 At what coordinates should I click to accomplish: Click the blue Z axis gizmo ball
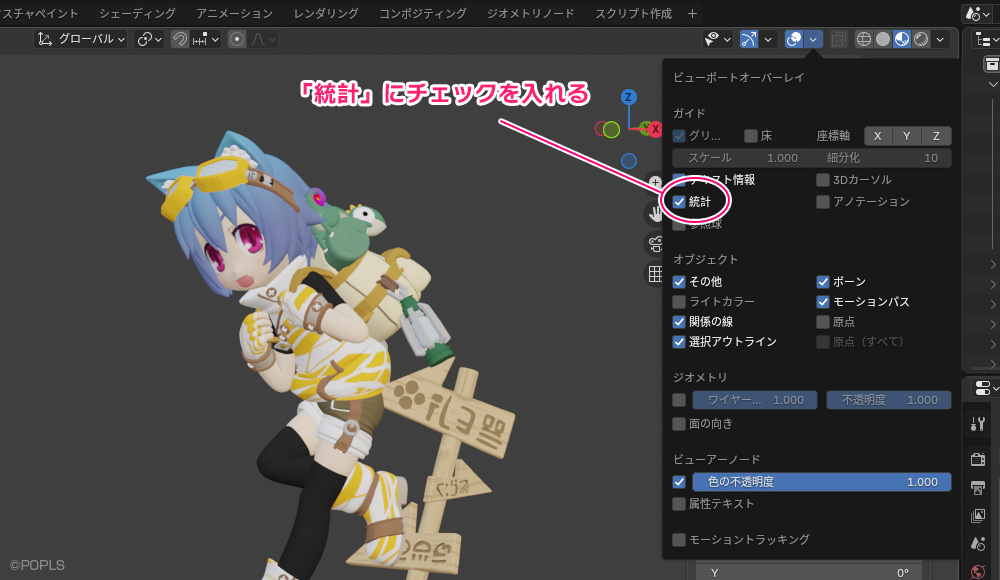tap(628, 97)
